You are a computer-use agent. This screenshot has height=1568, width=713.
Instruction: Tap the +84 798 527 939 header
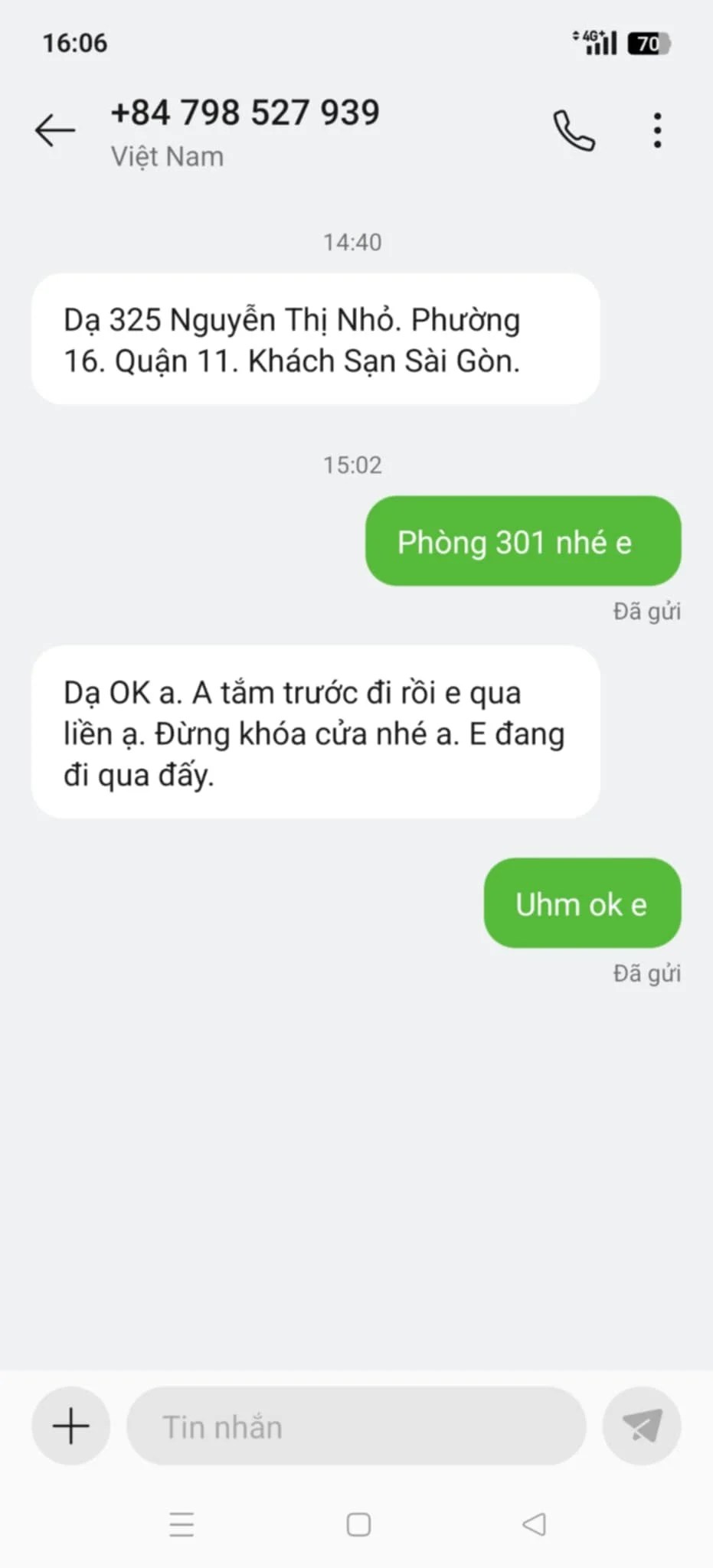245,113
